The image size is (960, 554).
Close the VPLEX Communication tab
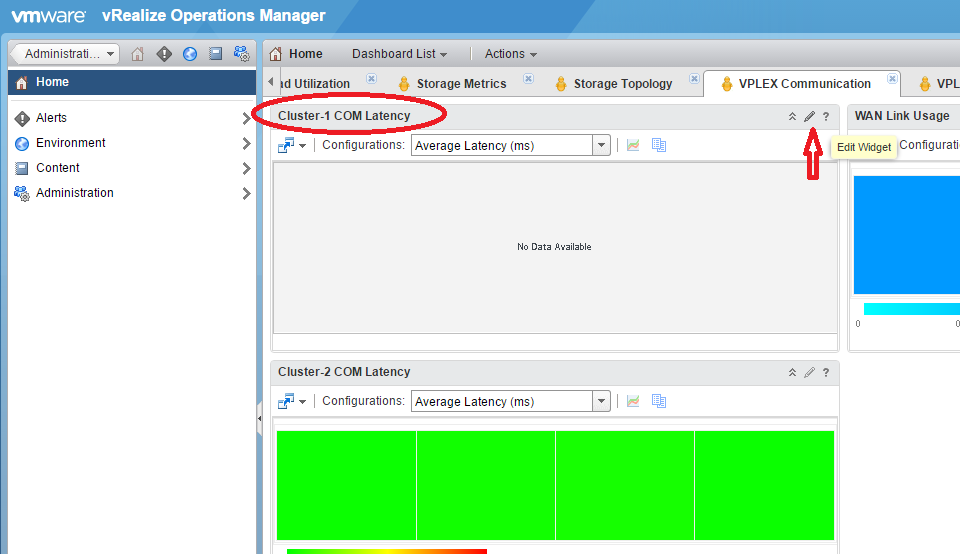[893, 78]
